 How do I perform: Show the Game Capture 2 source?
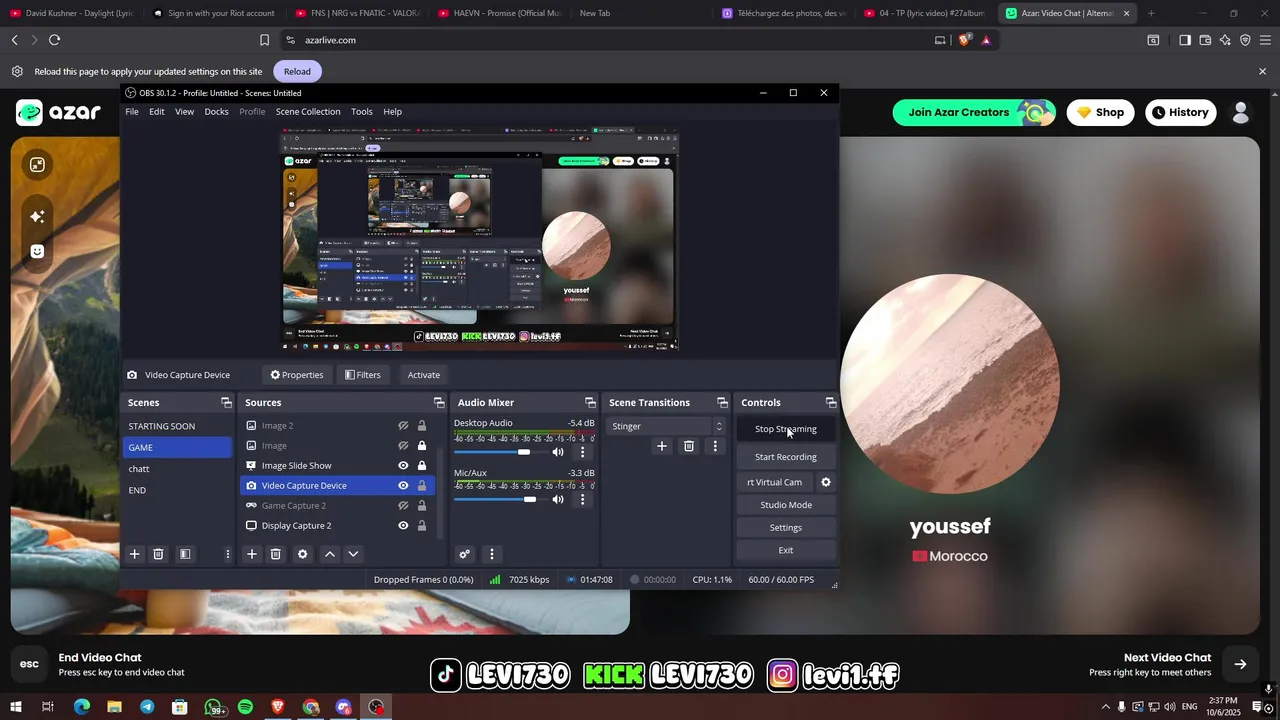403,506
